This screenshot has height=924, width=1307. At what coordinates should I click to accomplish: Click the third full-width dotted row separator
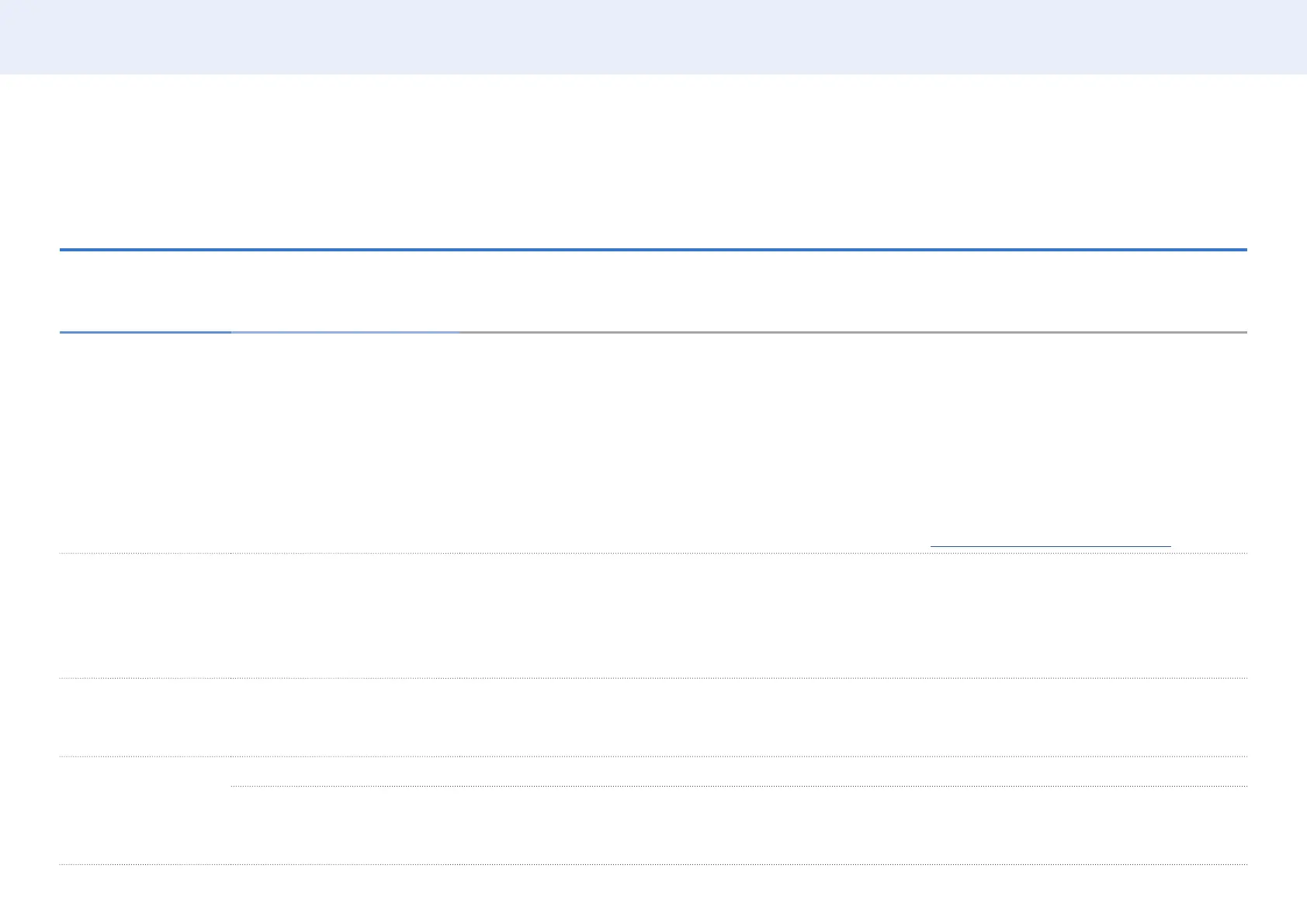[653, 756]
